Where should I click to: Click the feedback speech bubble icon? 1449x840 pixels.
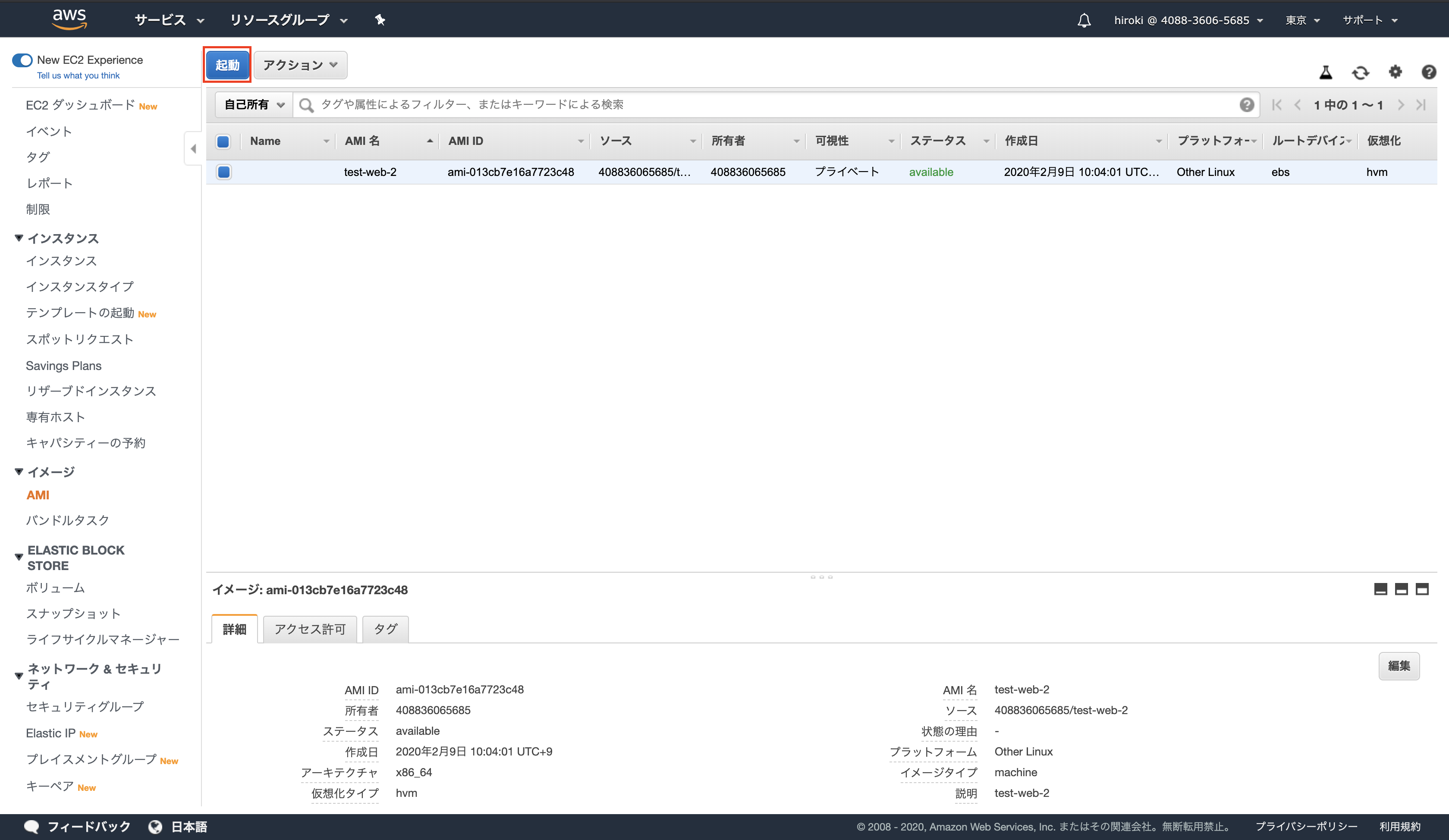point(32,826)
